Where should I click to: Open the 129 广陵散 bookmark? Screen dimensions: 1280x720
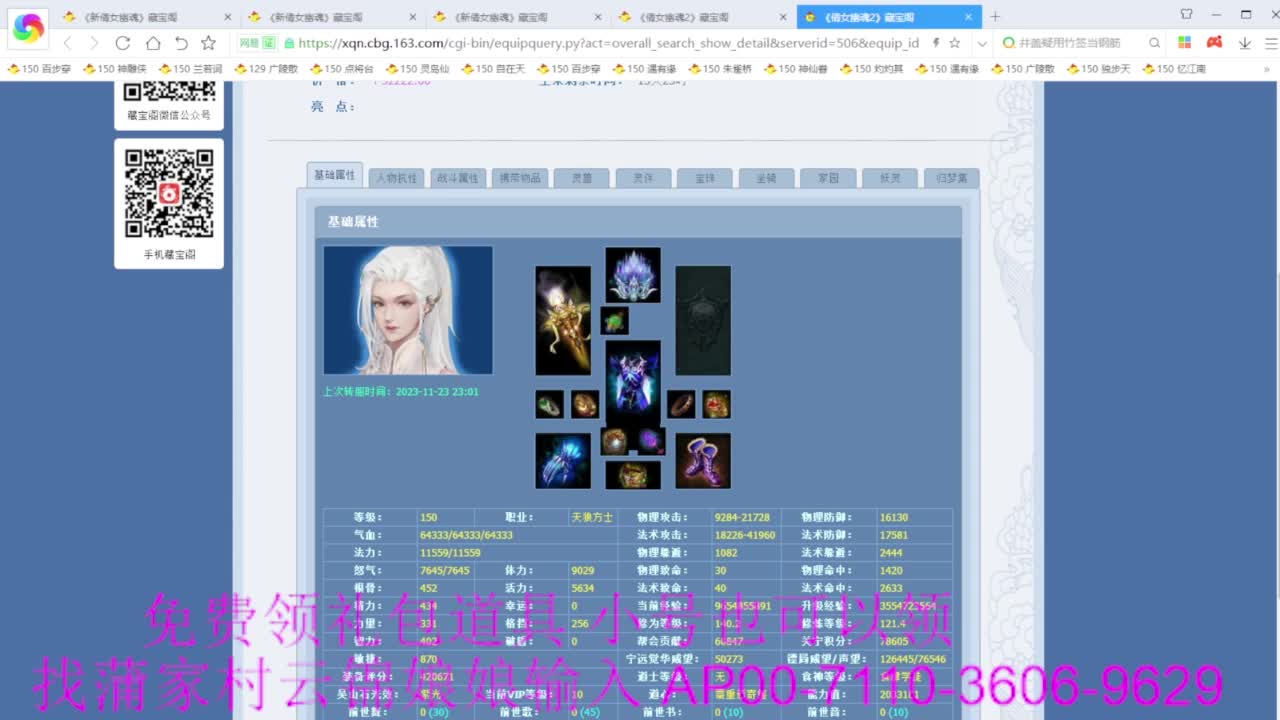coord(266,69)
